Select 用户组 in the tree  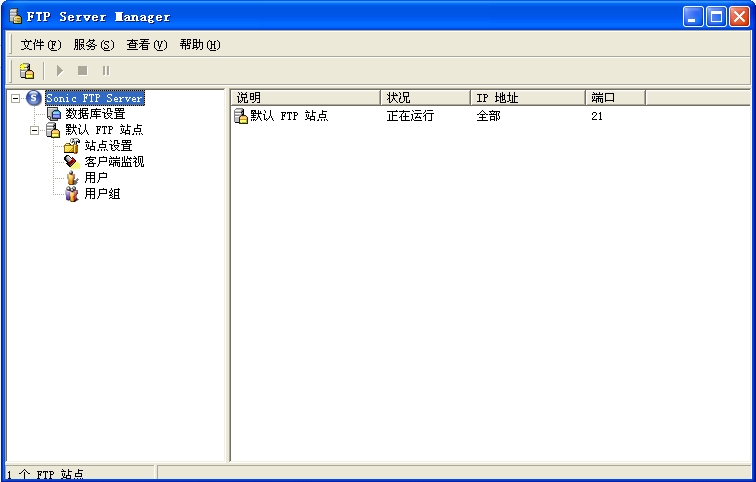102,194
